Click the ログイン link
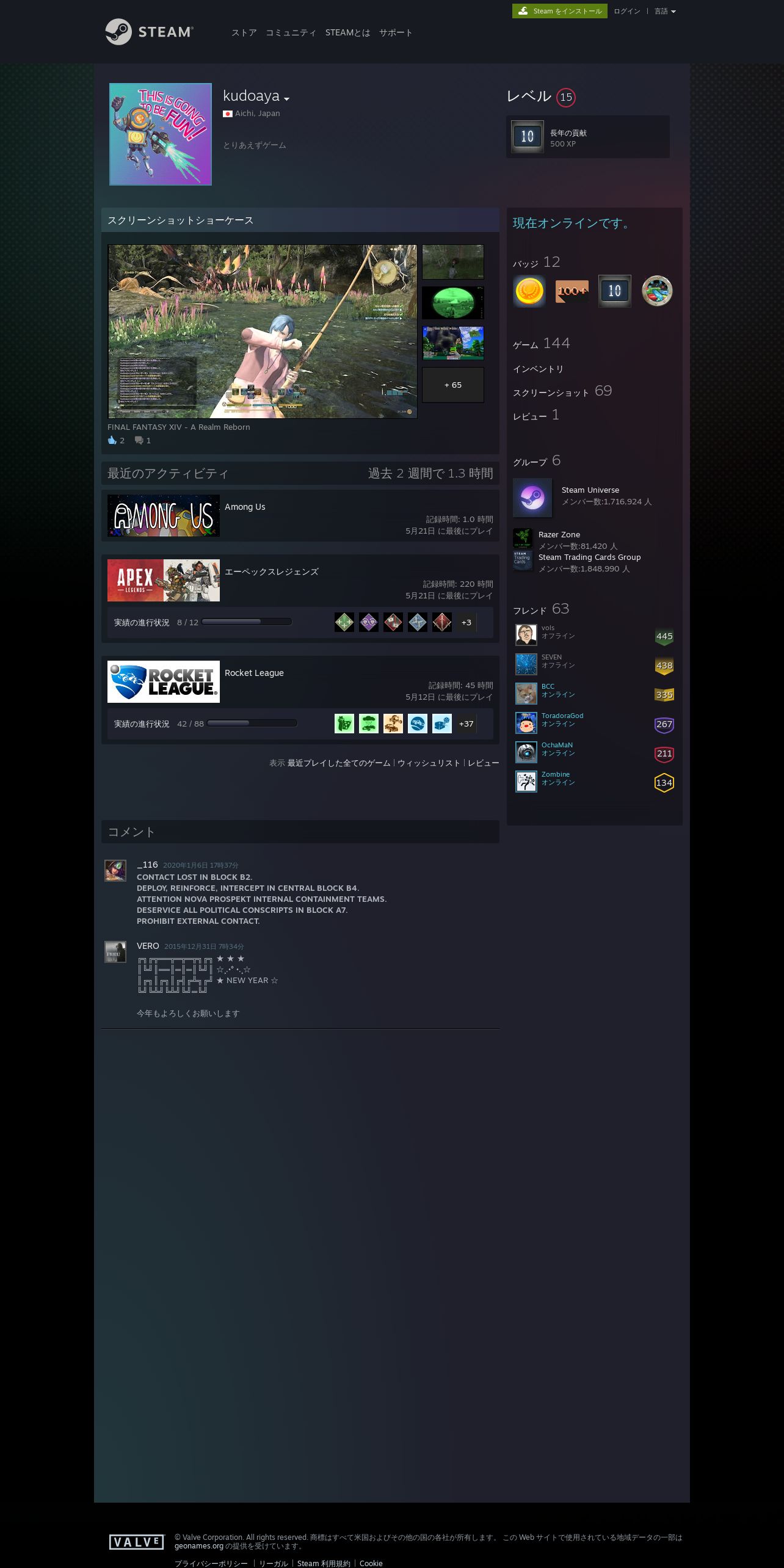Viewport: 784px width, 1568px height. point(627,11)
